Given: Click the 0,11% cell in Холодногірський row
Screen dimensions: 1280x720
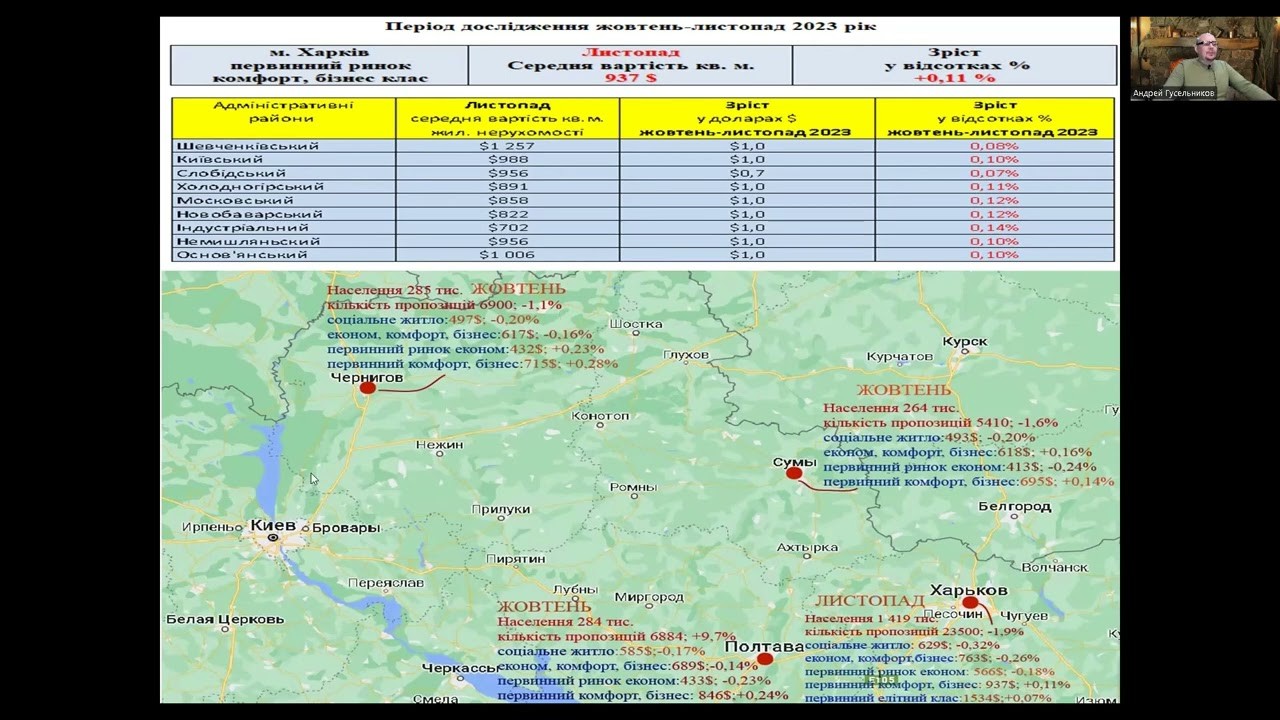Looking at the screenshot, I should pos(994,187).
